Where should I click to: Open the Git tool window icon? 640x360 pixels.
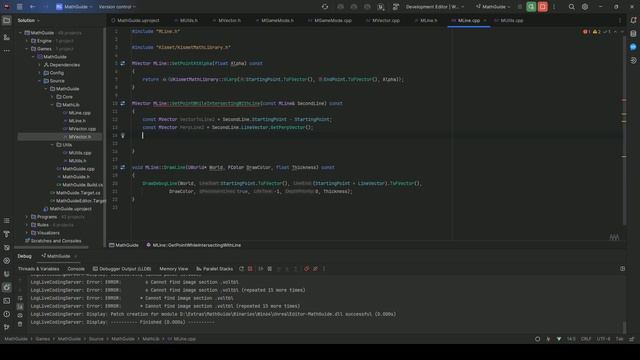coord(7,327)
